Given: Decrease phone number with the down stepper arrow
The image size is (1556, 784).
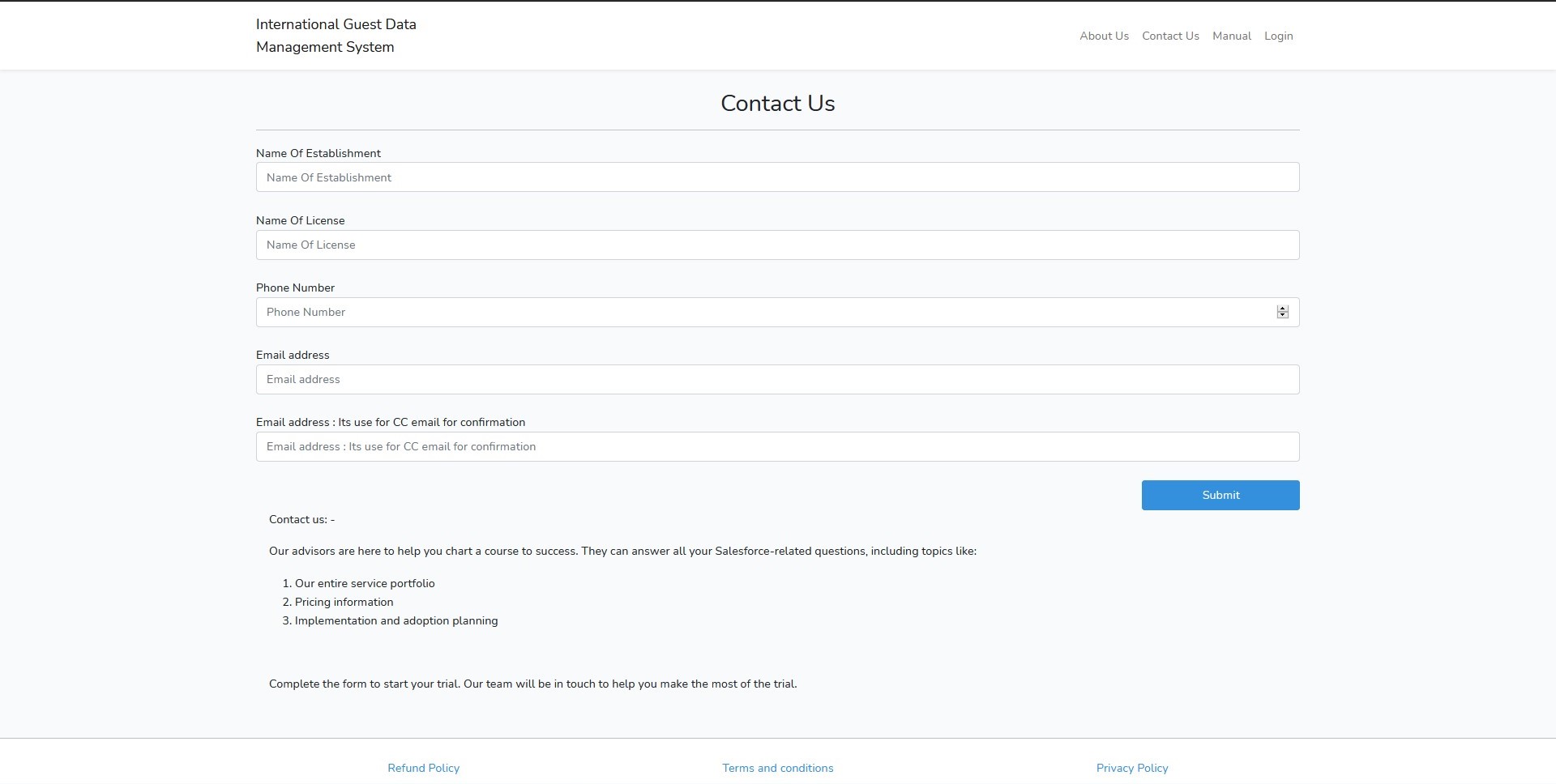Looking at the screenshot, I should tap(1282, 315).
